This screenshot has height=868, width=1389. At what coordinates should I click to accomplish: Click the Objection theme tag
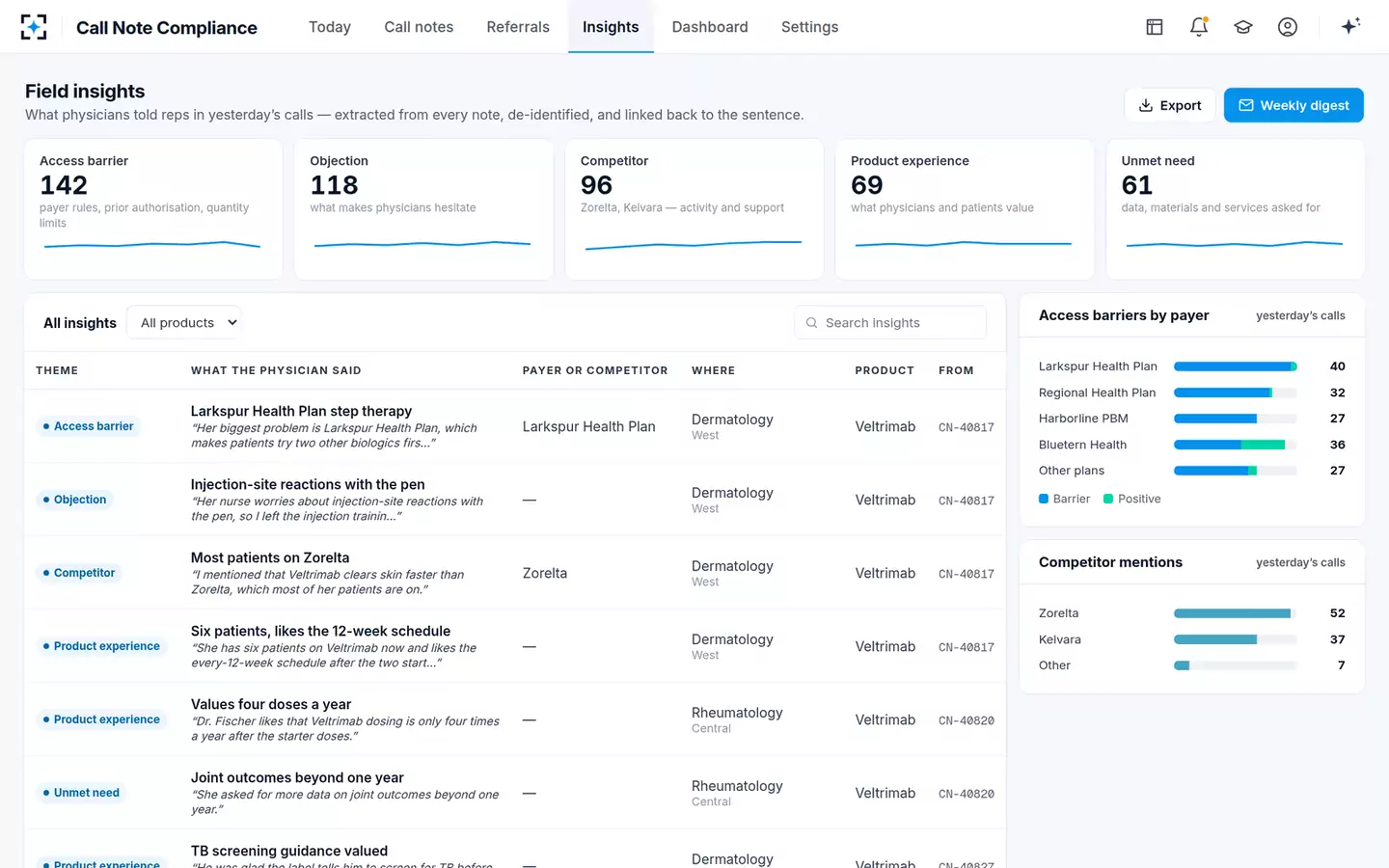(x=75, y=500)
